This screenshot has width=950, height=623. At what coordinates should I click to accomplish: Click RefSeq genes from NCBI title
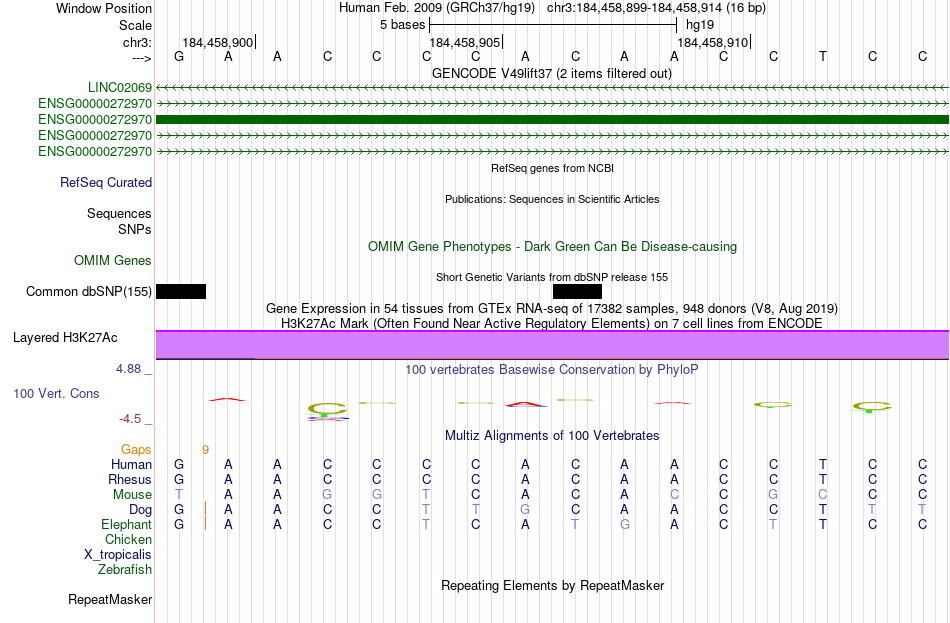pos(552,168)
